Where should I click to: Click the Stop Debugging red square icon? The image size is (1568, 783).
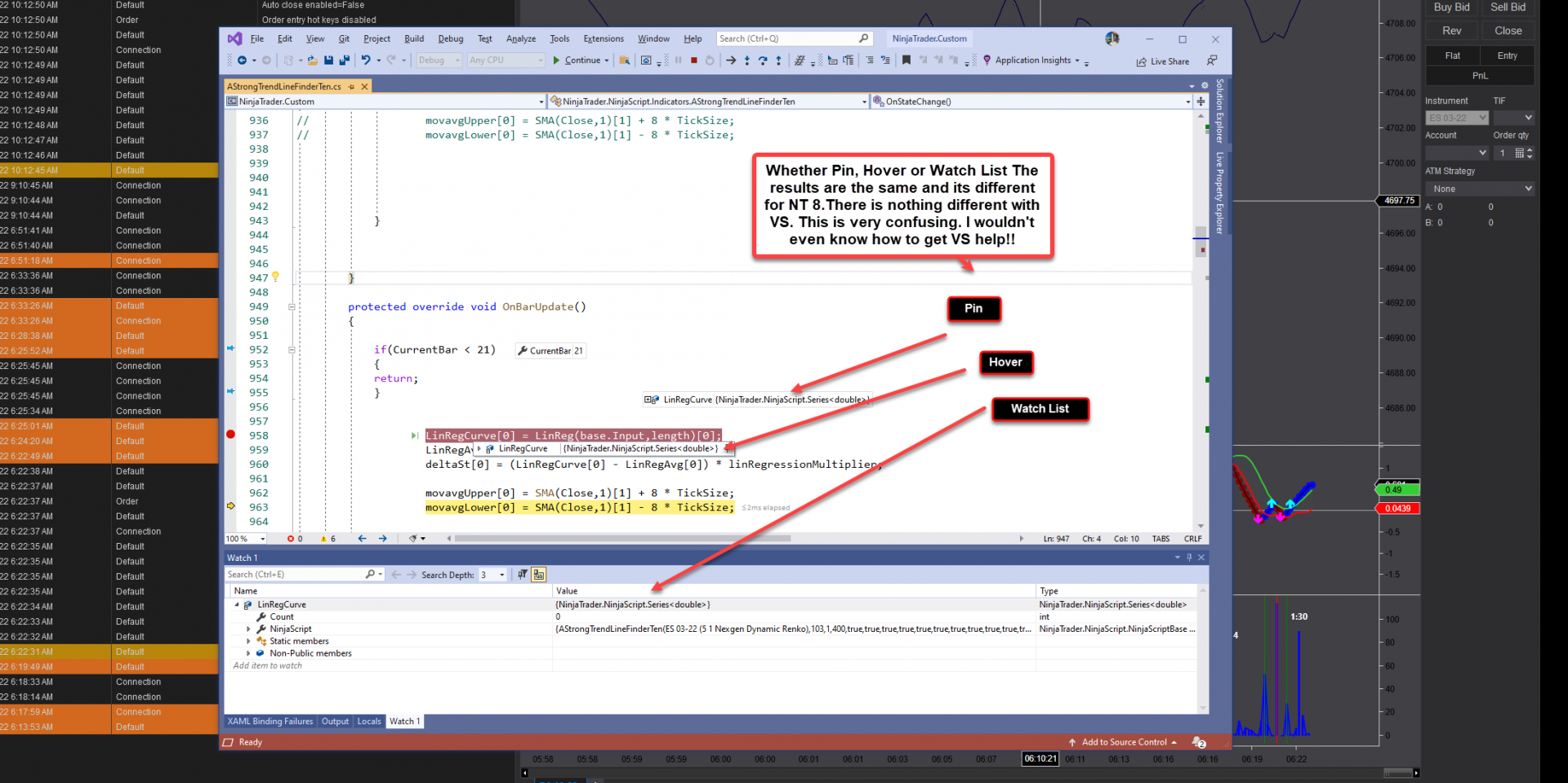pos(693,60)
